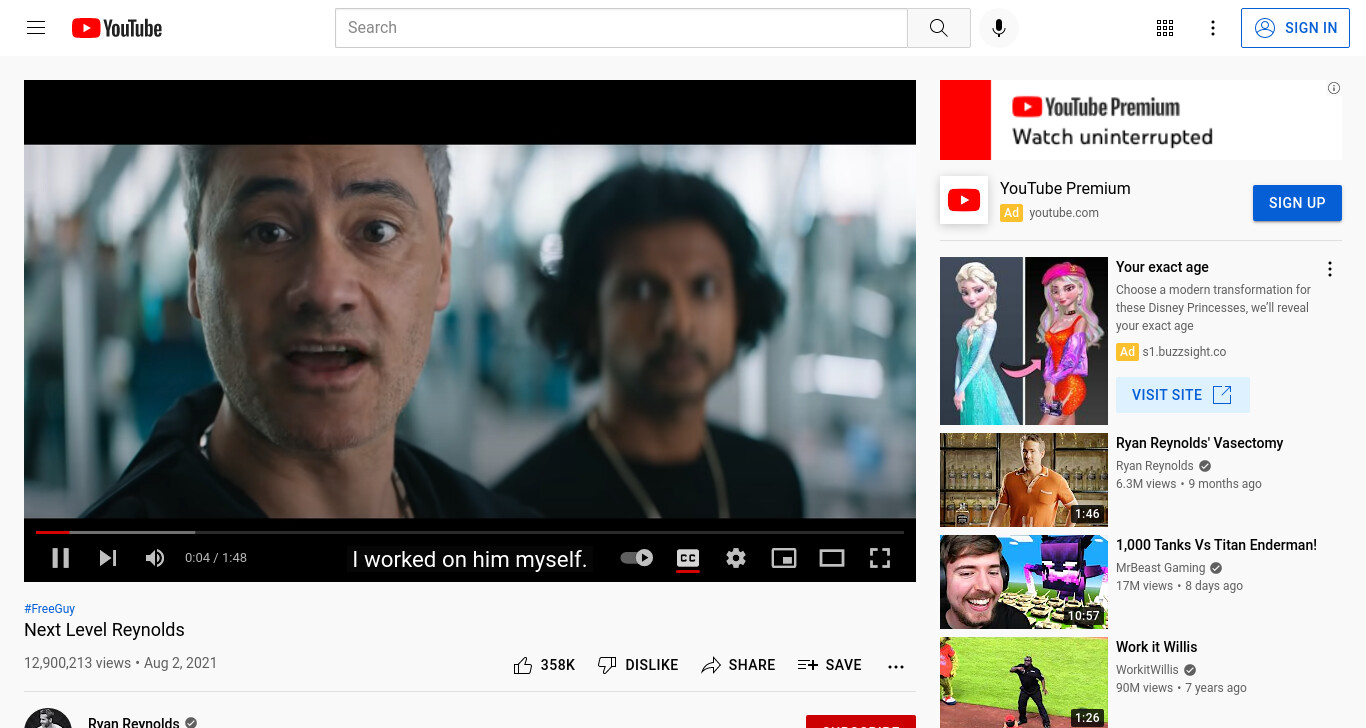Open 1,000 Tanks Vs Titan Enderman thumbnail
Screen dimensions: 1366x728
point(1024,582)
